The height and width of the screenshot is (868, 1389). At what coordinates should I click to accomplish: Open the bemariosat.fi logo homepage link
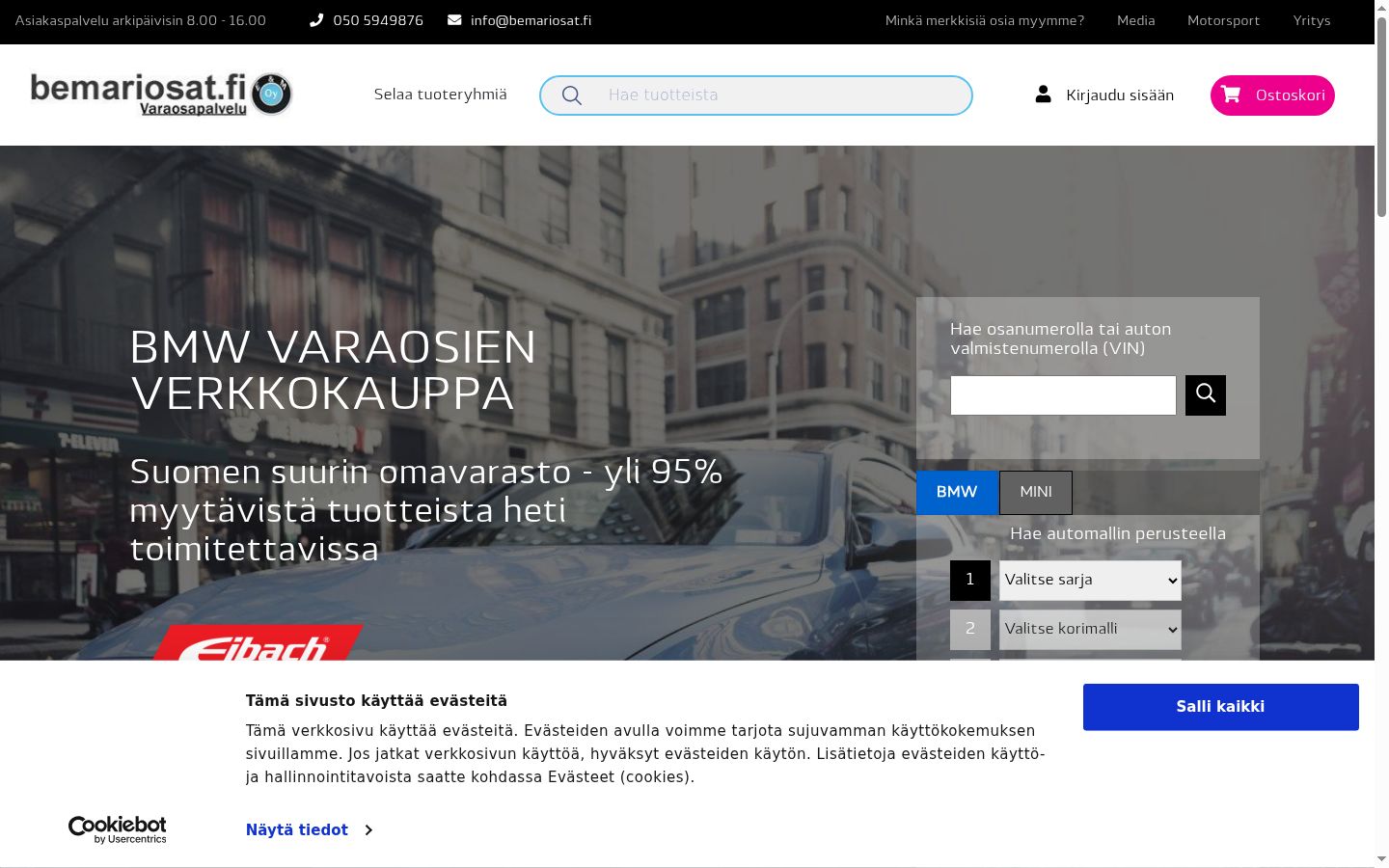click(161, 95)
